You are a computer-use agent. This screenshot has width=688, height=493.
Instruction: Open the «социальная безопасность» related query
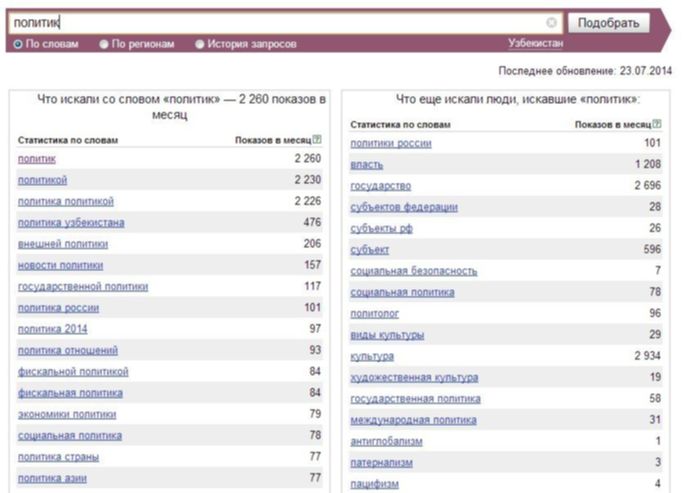414,271
